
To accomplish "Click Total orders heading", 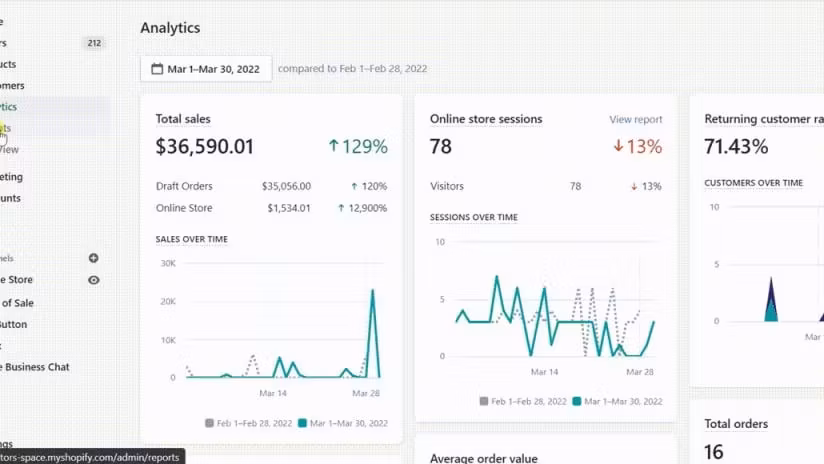I will 736,424.
